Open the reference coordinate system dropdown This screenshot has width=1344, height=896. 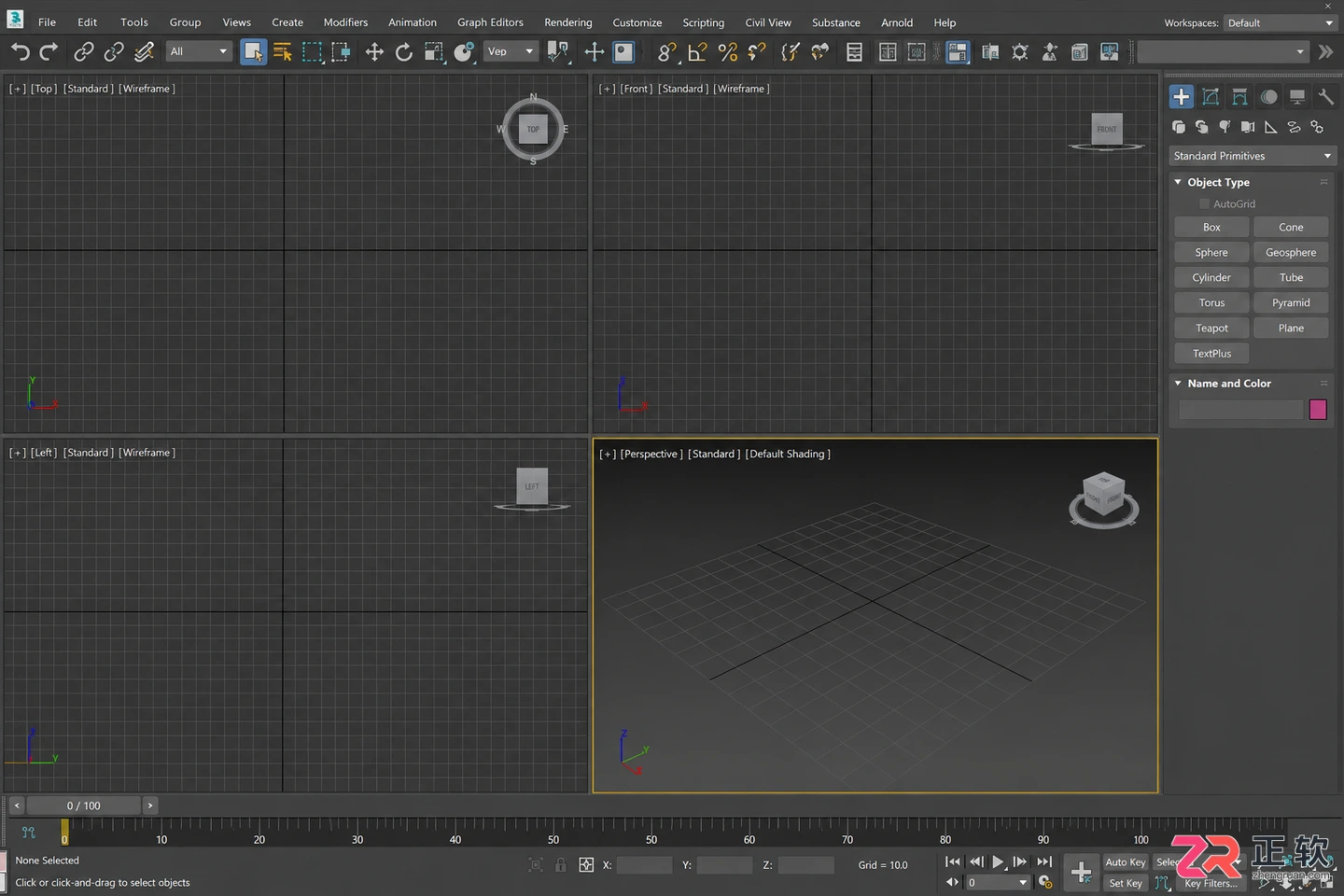(x=511, y=51)
